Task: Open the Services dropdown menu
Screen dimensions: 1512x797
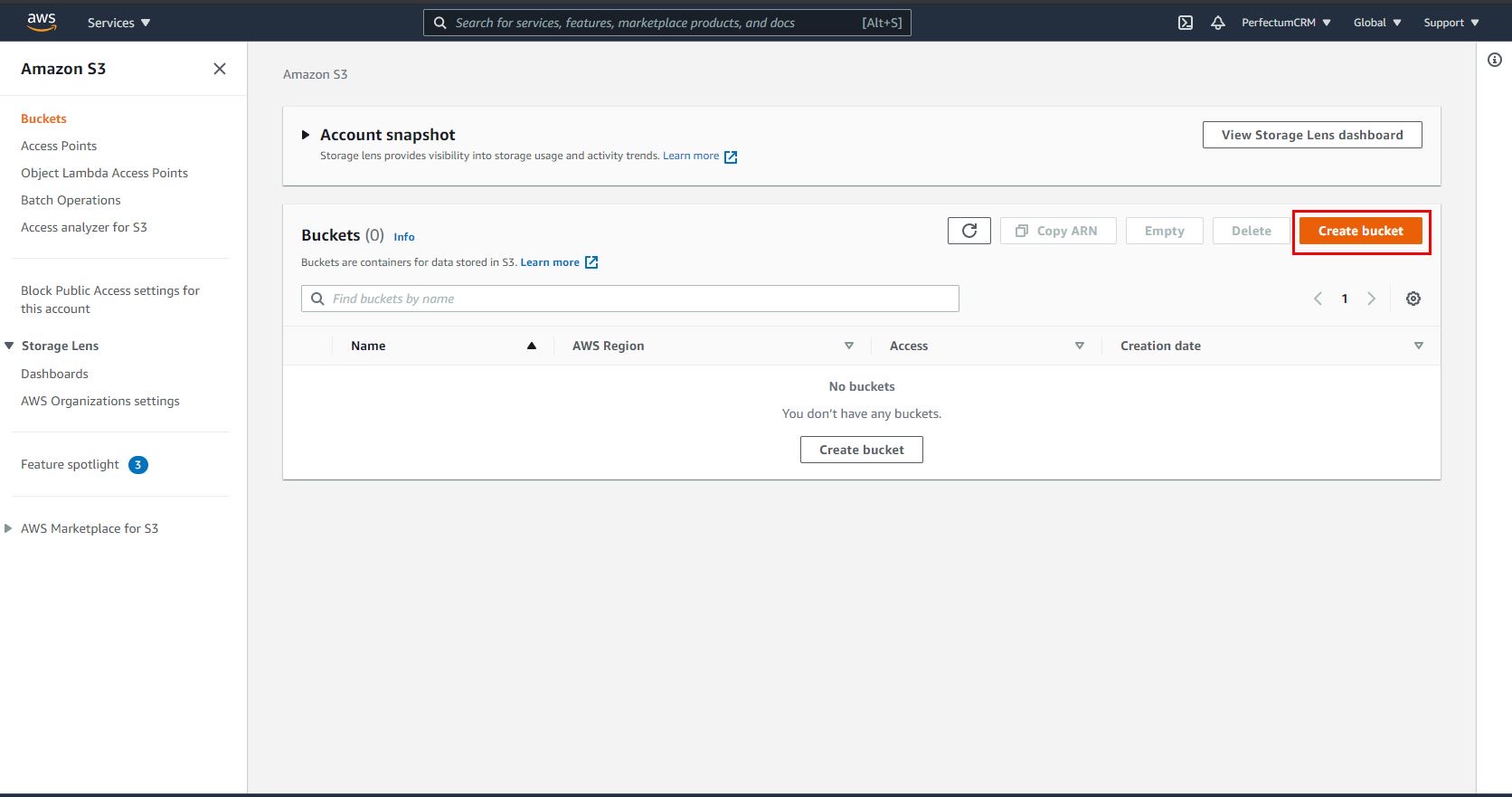Action: point(119,23)
